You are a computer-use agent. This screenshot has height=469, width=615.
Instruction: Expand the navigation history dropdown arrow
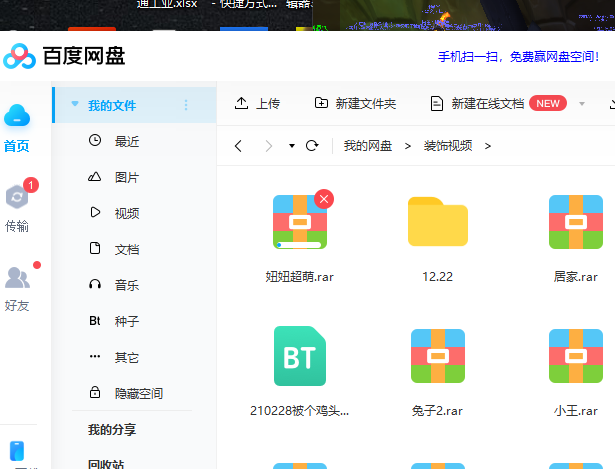click(x=291, y=146)
